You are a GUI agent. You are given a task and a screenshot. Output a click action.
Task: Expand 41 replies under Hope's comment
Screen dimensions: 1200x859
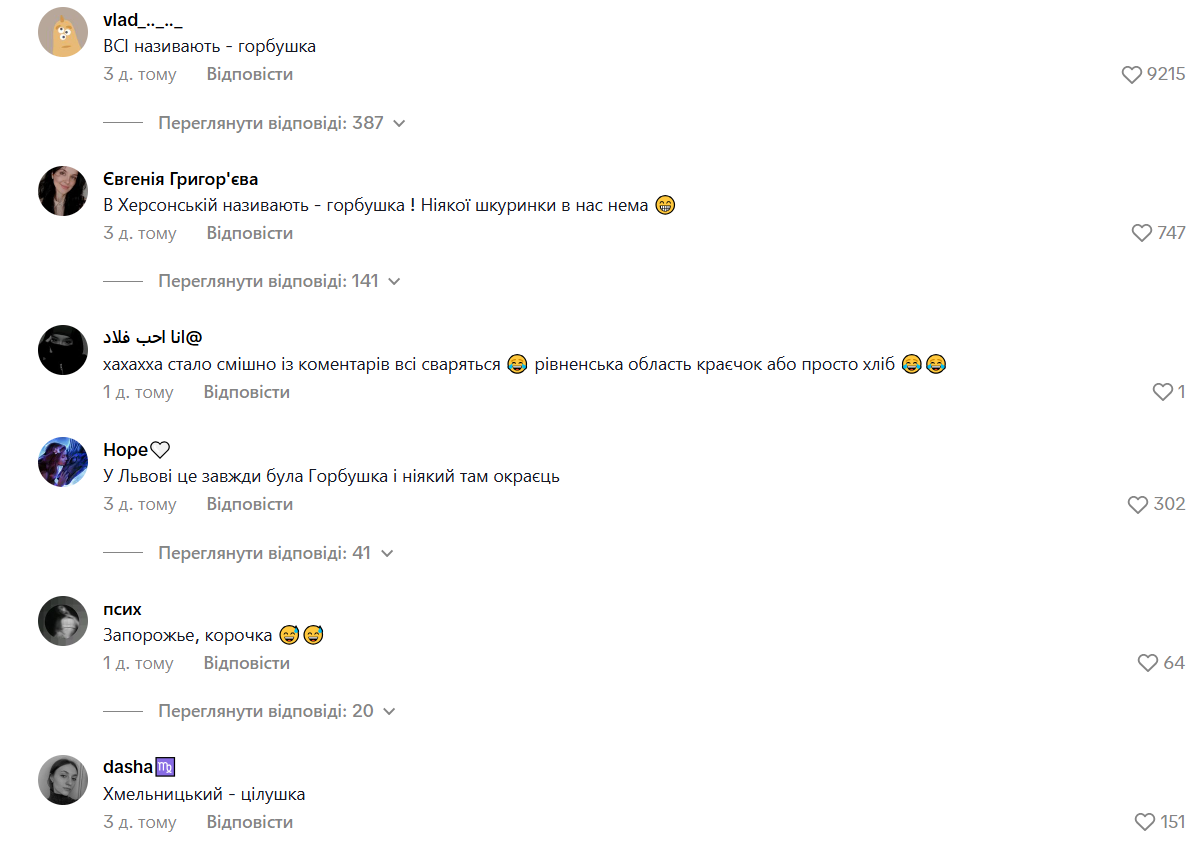pyautogui.click(x=276, y=552)
